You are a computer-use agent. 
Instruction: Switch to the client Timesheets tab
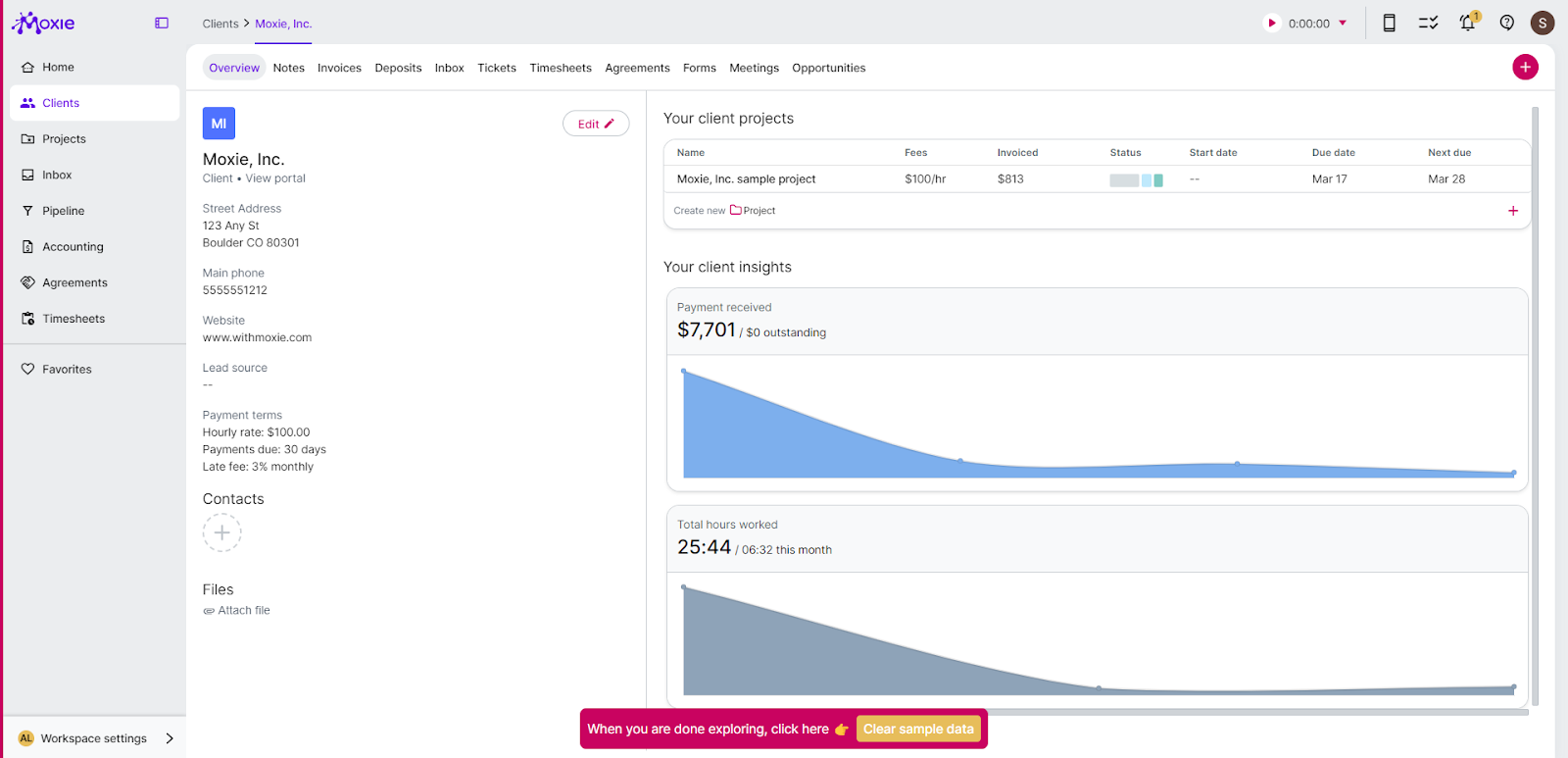click(x=561, y=68)
